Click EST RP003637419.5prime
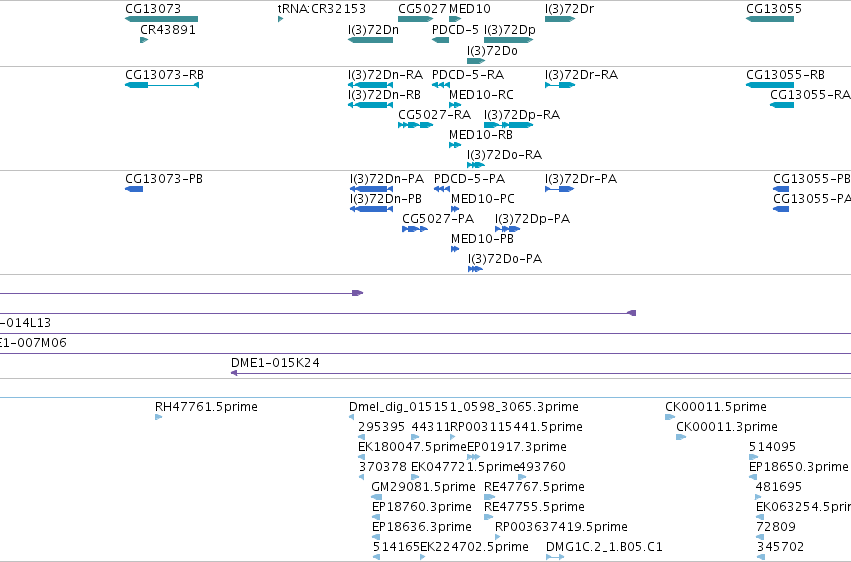The image size is (851, 562). 497,537
